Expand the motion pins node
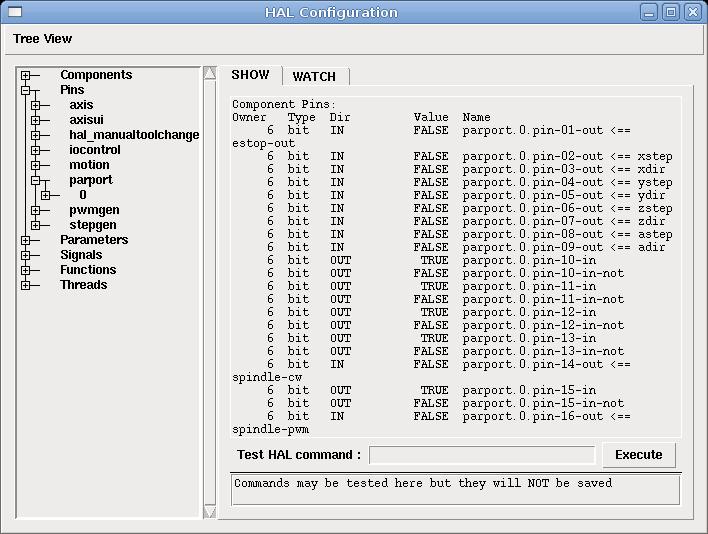Image resolution: width=708 pixels, height=534 pixels. coord(36,165)
